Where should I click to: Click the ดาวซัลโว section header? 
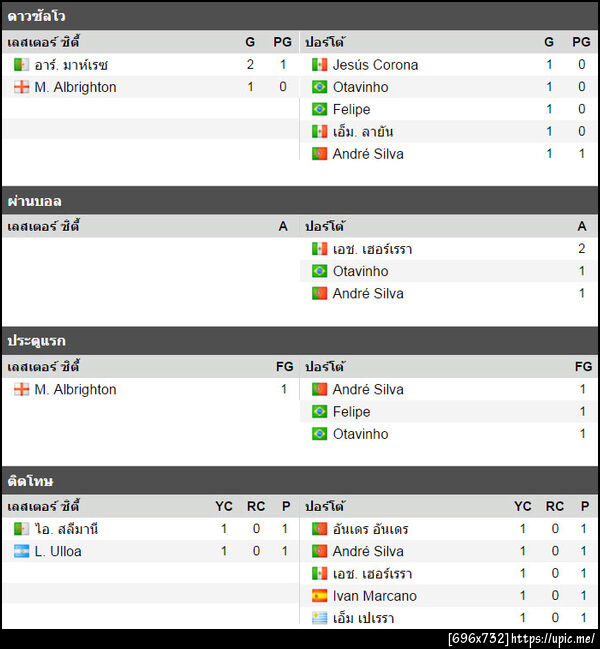[x=37, y=16]
